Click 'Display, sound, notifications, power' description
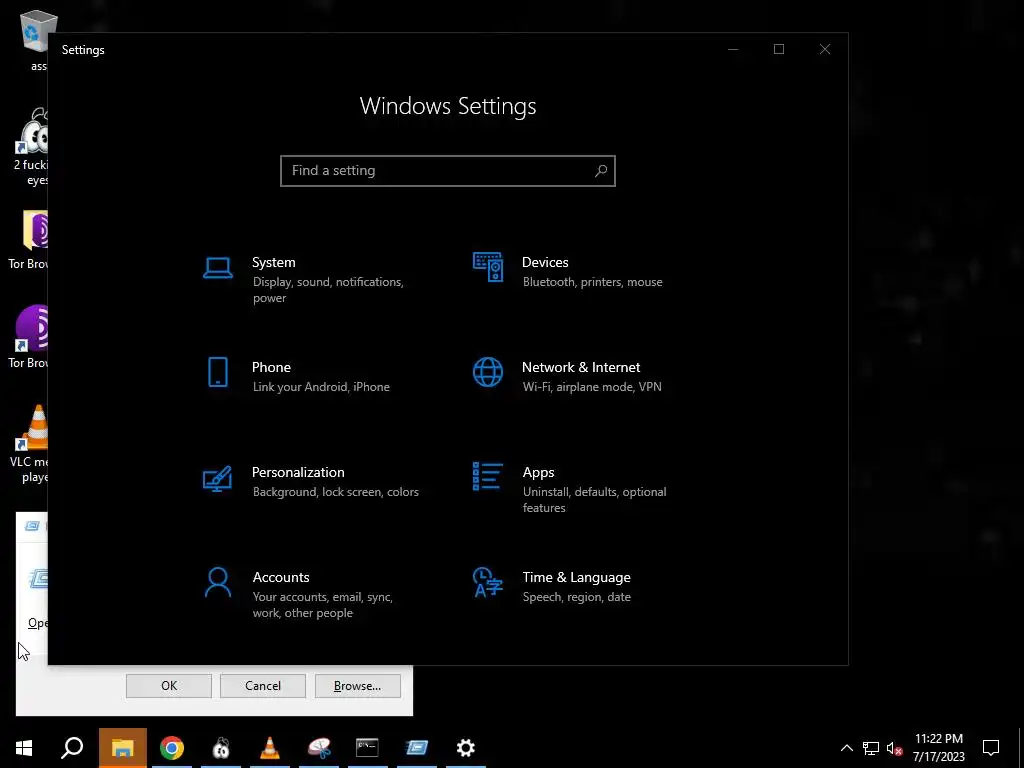This screenshot has height=768, width=1024. click(x=328, y=290)
